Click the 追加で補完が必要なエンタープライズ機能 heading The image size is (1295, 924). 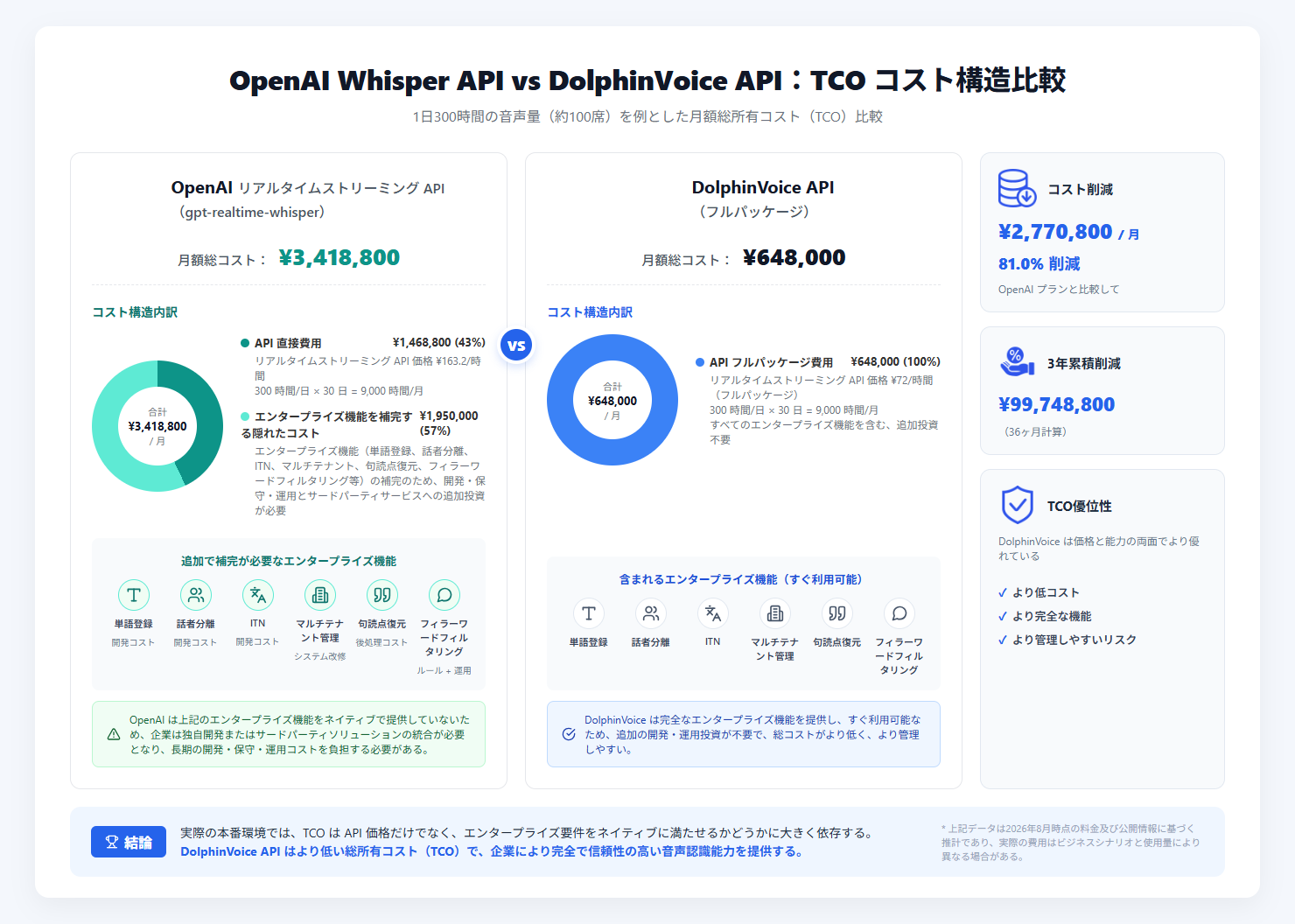(289, 561)
